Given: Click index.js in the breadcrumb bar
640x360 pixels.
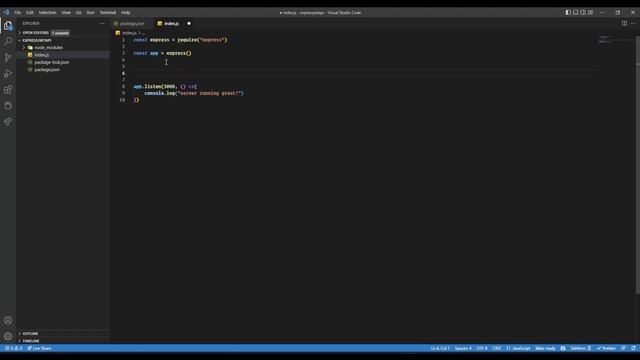Looking at the screenshot, I should tap(129, 33).
